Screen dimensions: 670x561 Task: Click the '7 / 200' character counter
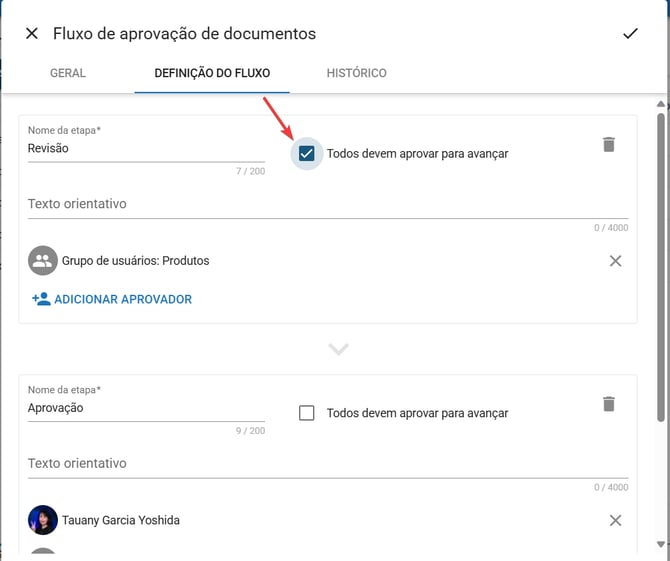250,171
